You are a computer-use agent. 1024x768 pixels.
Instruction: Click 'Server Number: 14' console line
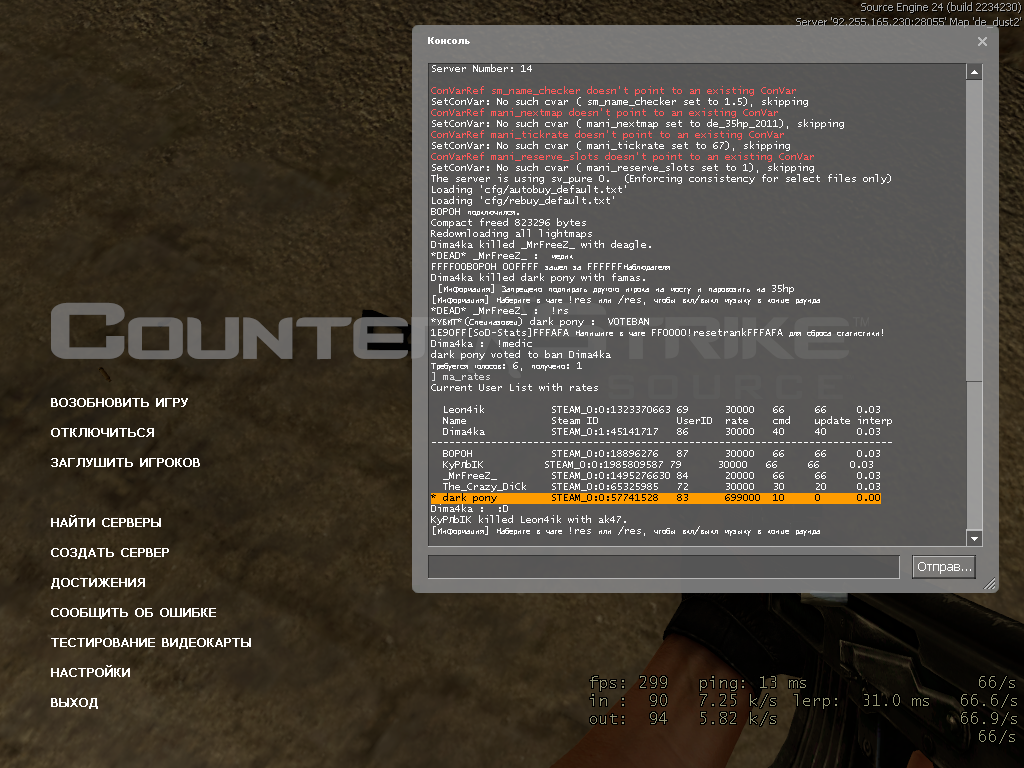click(481, 69)
